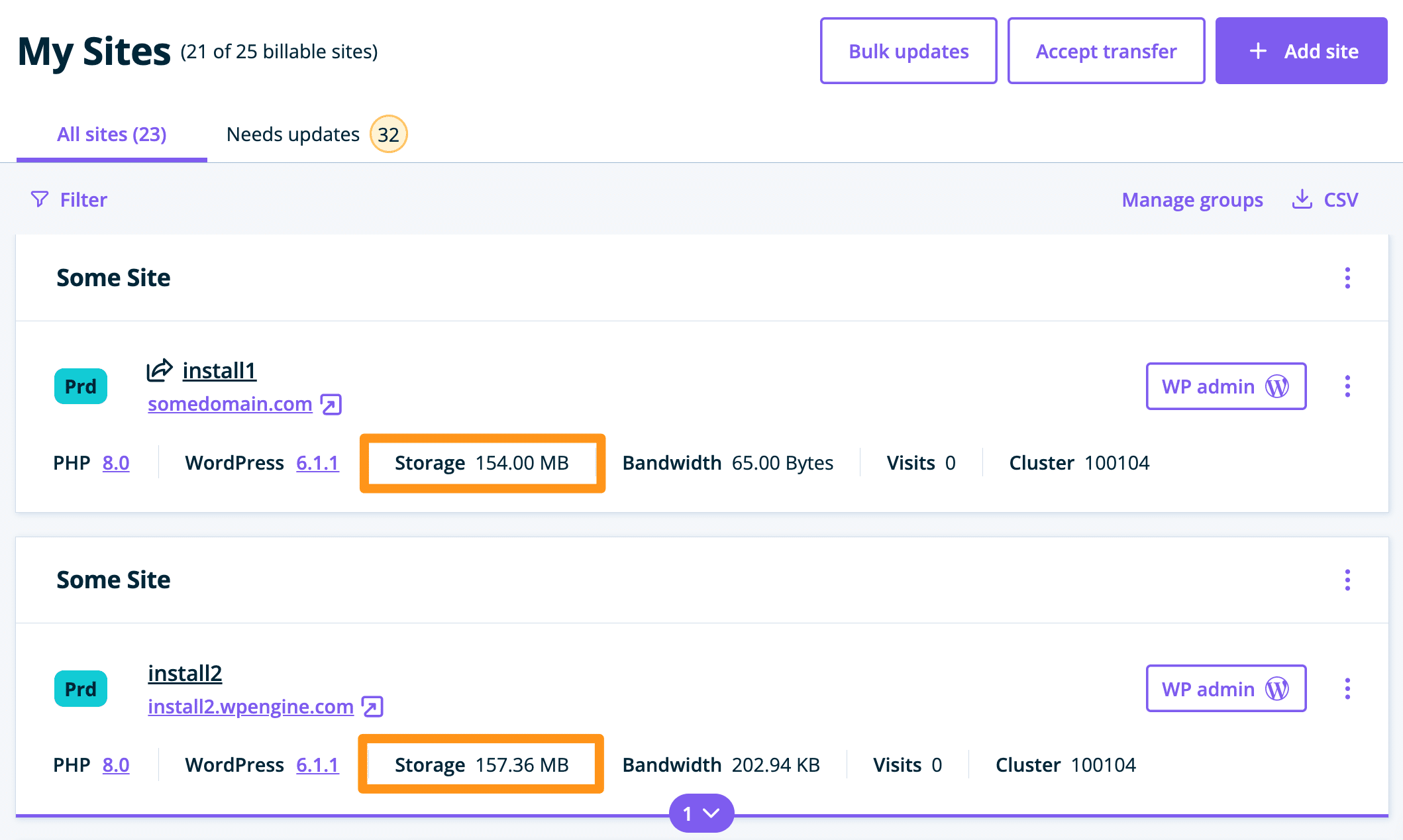The height and width of the screenshot is (840, 1403).
Task: Open the install2.wpengine.com external link icon
Action: click(x=372, y=707)
